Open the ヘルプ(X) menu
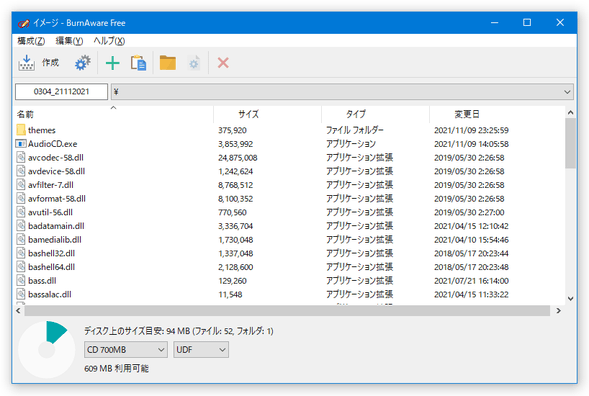The image size is (589, 396). click(x=109, y=41)
